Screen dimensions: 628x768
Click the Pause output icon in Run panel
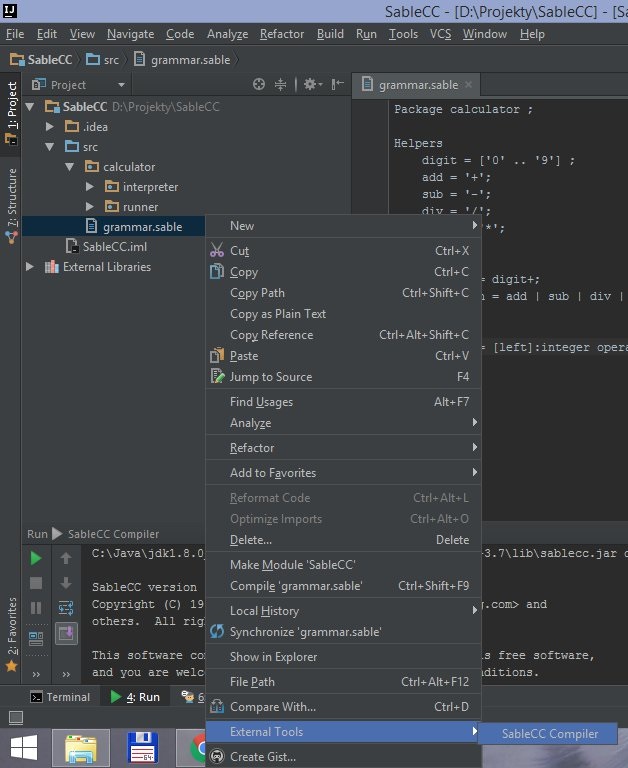[x=36, y=608]
